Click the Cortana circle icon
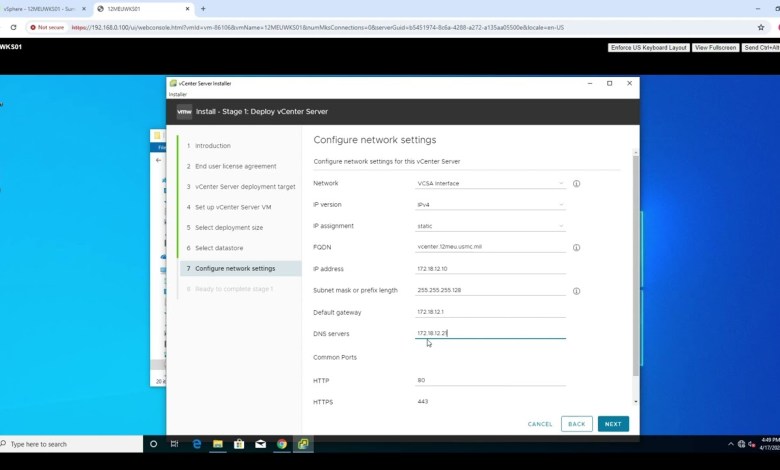 153,444
